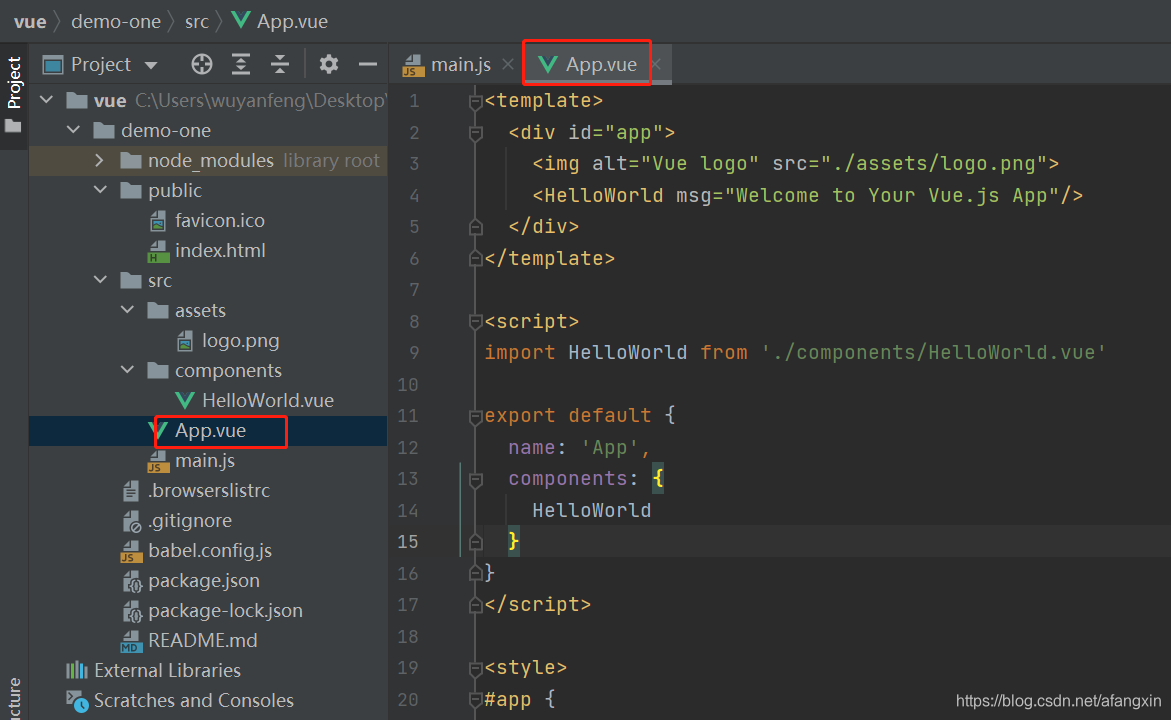Close the main.js tab
The height and width of the screenshot is (720, 1171).
coord(508,64)
